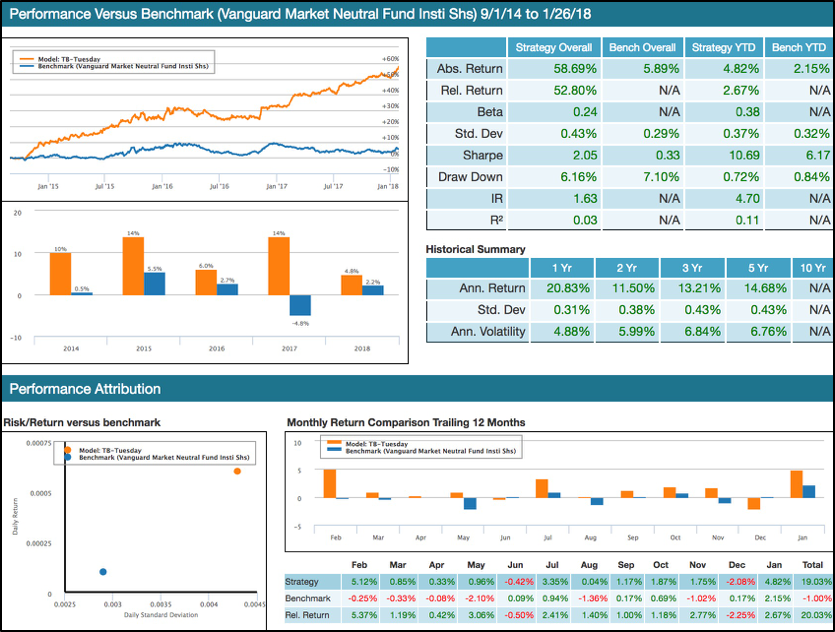Select the 1 Yr column header

tap(565, 267)
